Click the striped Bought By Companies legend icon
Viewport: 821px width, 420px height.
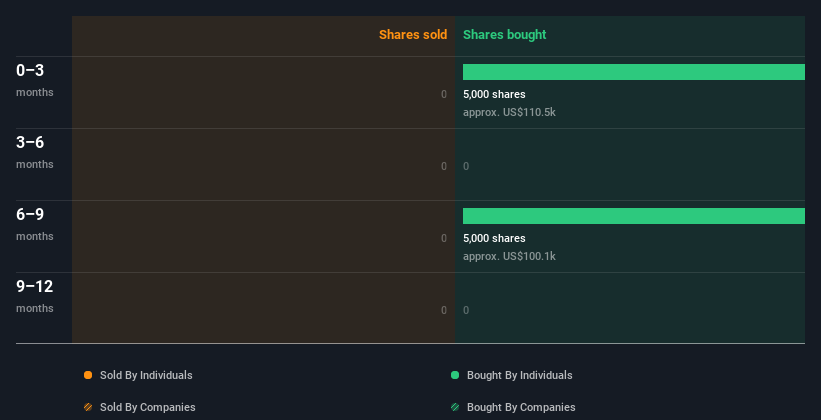455,407
